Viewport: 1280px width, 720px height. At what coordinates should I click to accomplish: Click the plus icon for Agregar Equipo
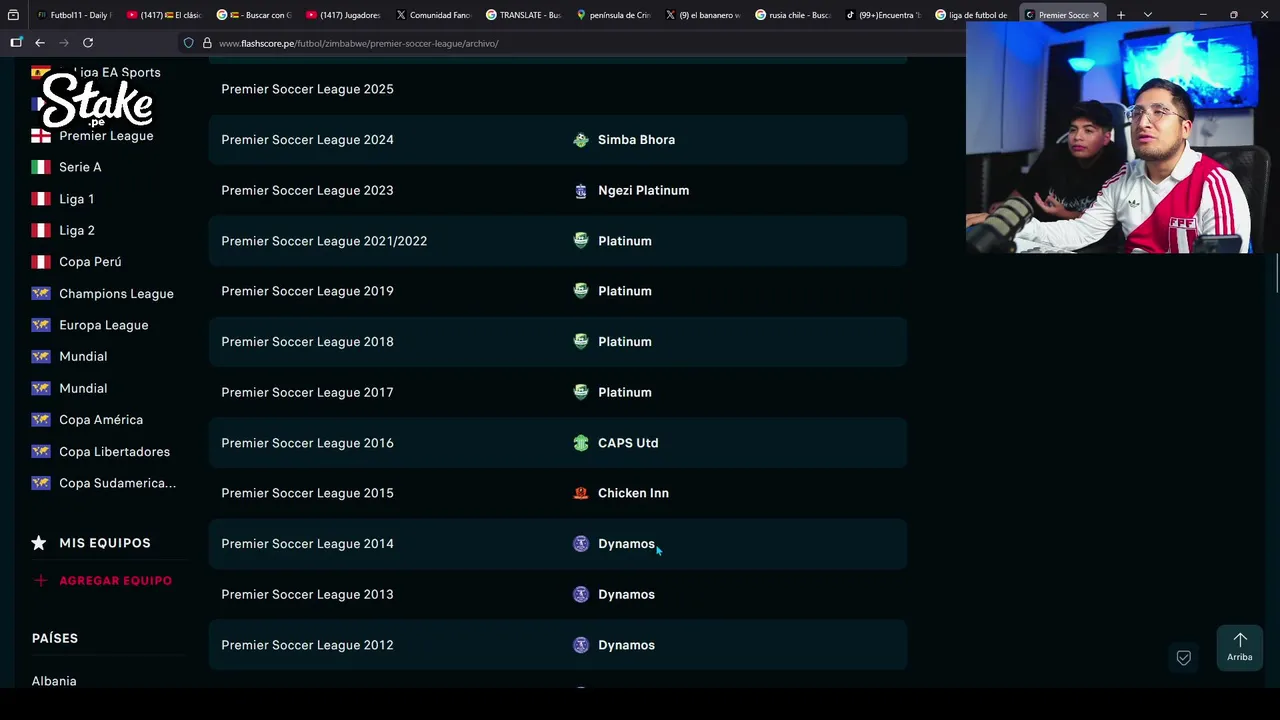coord(40,581)
